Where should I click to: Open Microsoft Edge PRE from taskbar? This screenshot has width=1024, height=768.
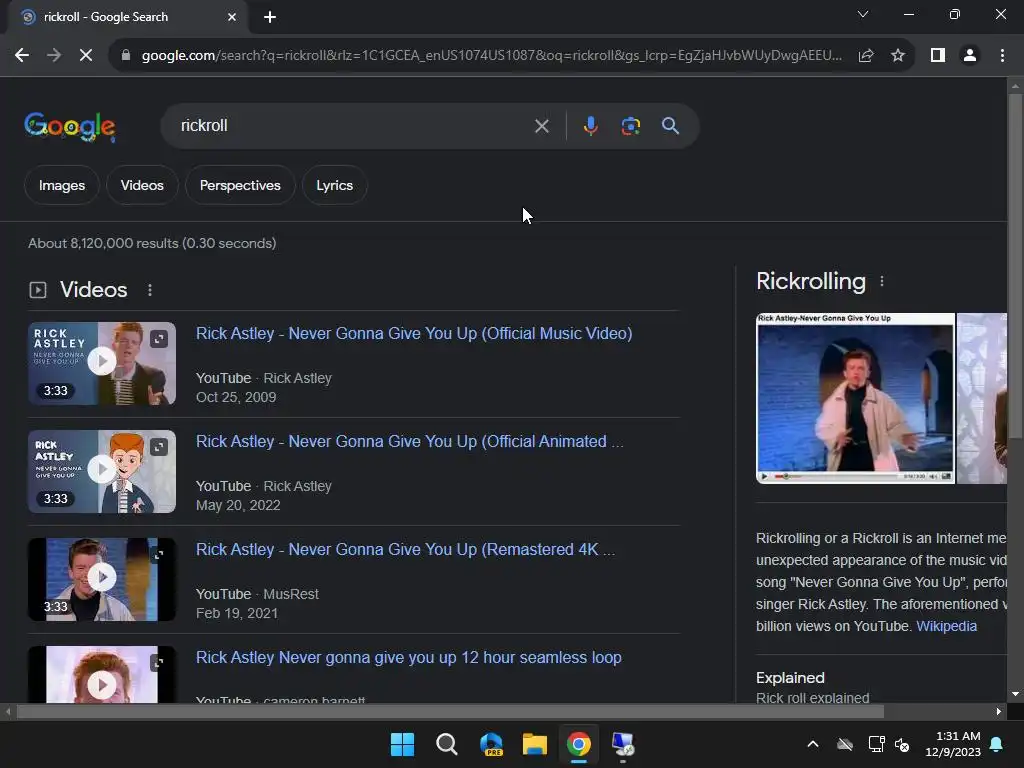[491, 744]
